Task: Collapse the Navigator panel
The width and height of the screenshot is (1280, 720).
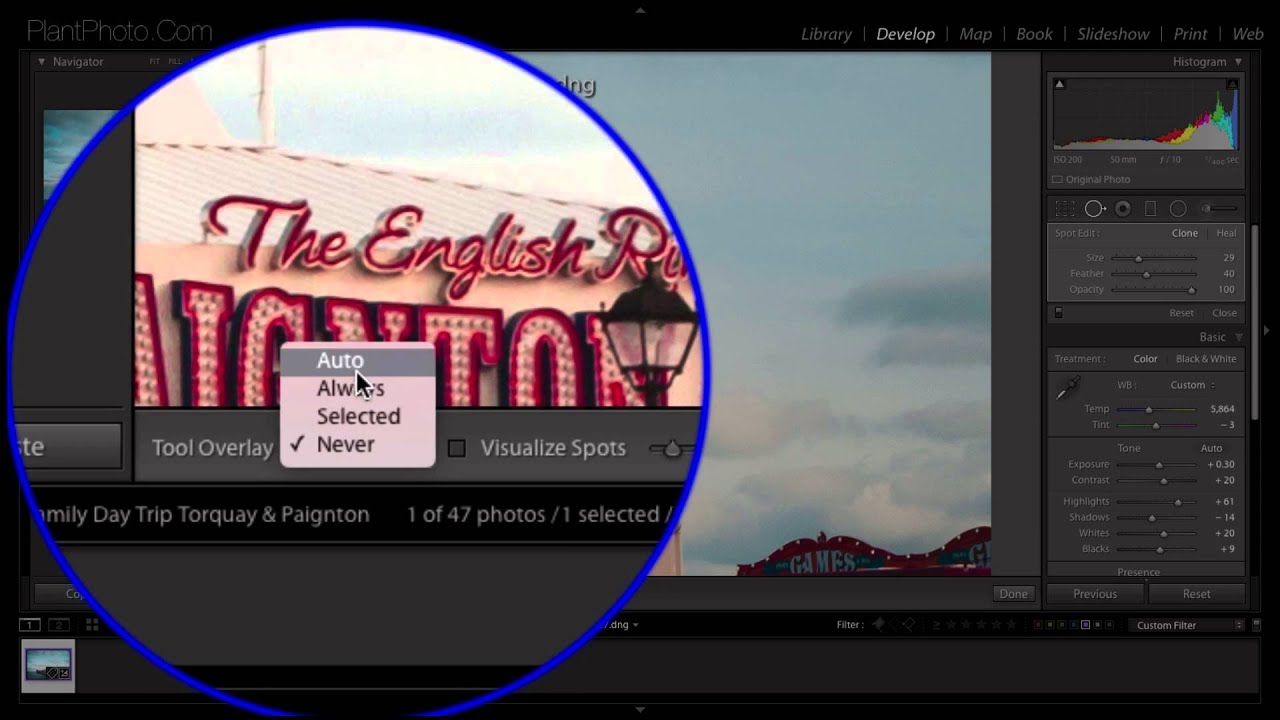Action: pyautogui.click(x=42, y=62)
